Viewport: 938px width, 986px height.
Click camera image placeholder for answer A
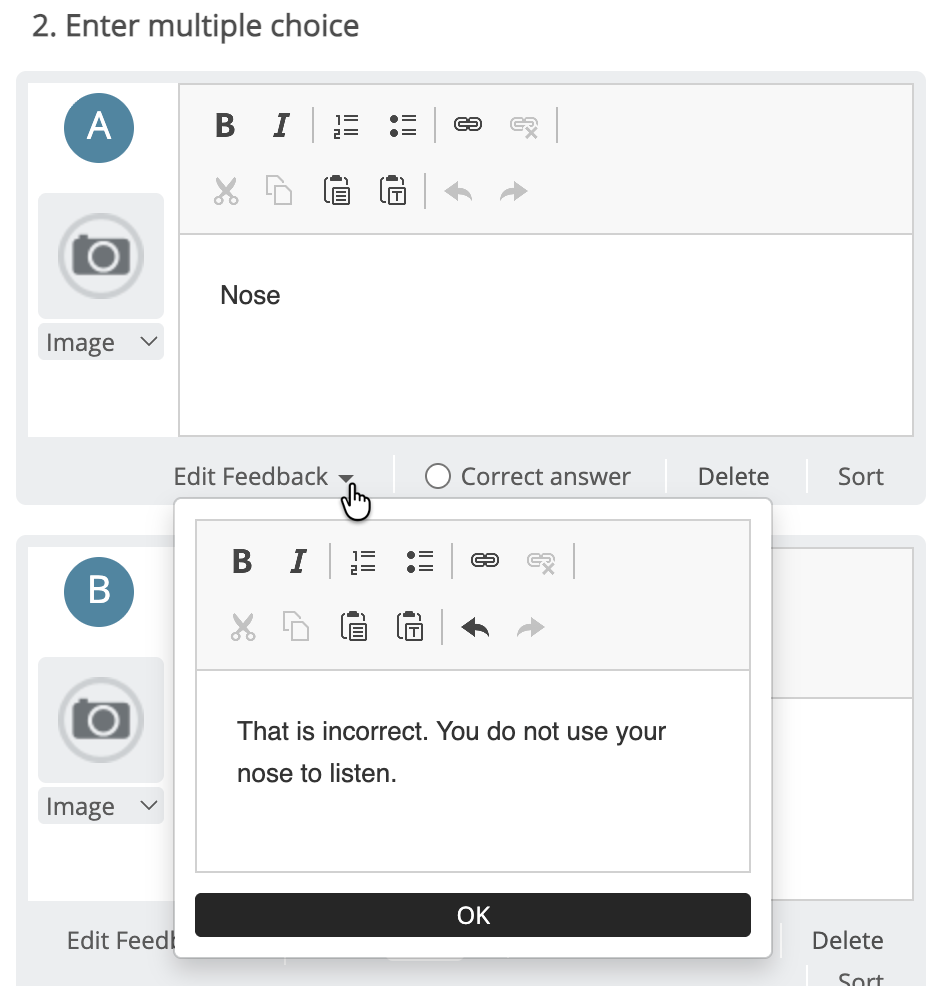101,256
